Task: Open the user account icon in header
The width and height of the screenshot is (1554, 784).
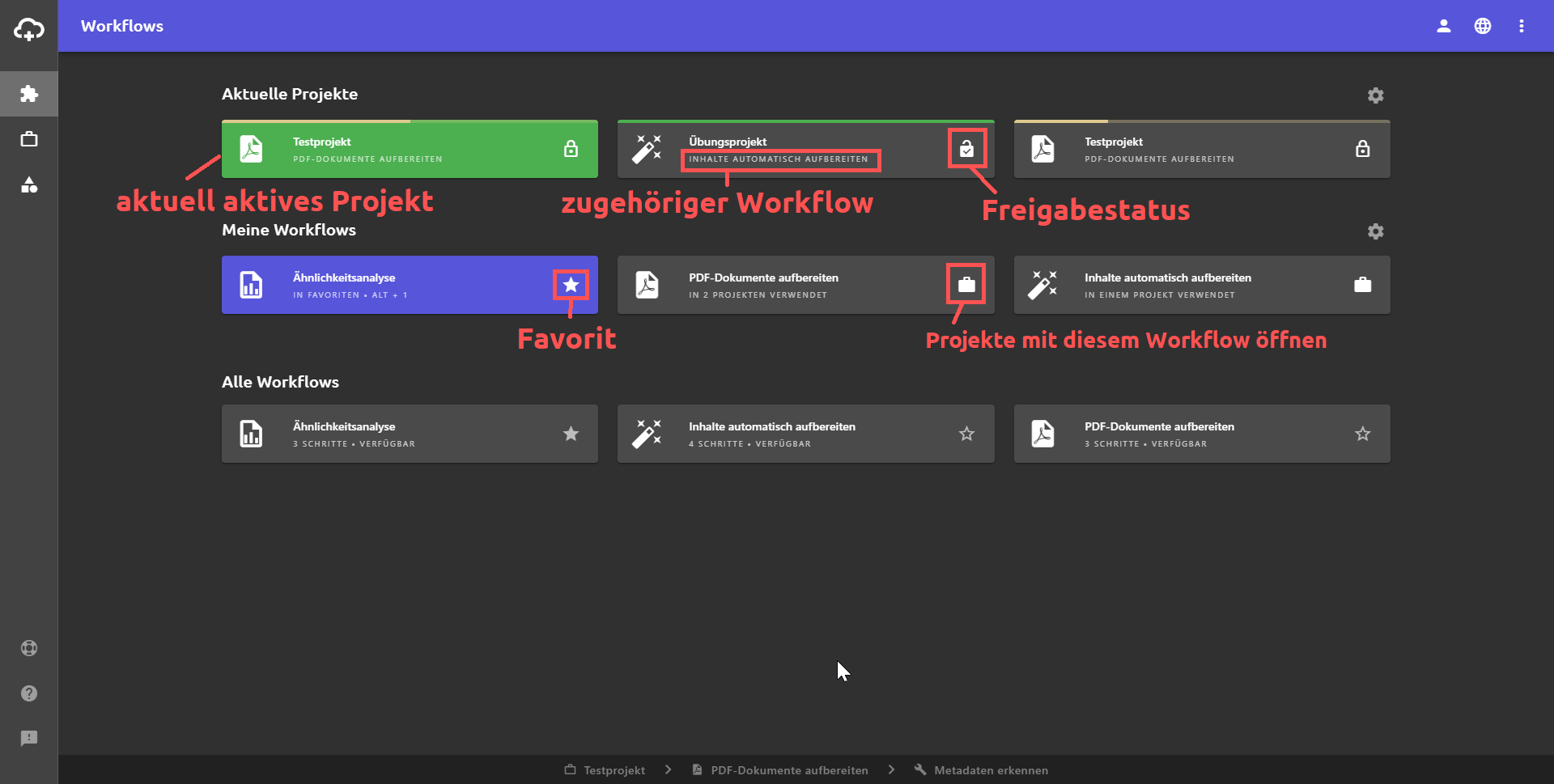Action: point(1444,26)
